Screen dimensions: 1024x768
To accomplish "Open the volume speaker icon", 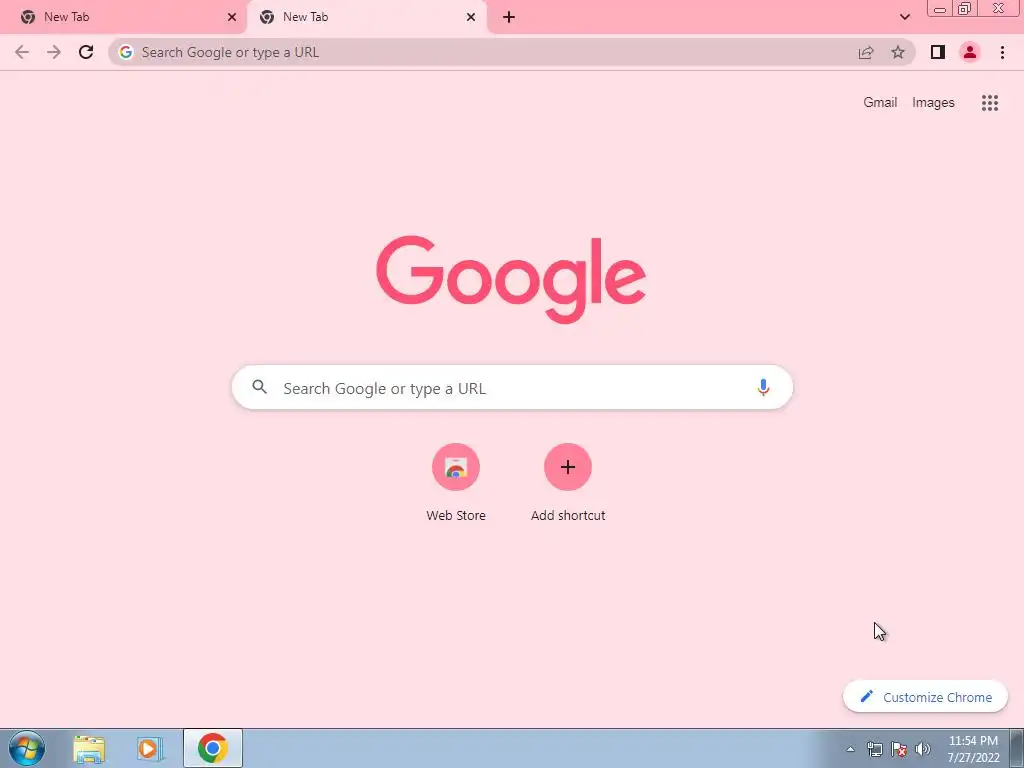I will (923, 749).
